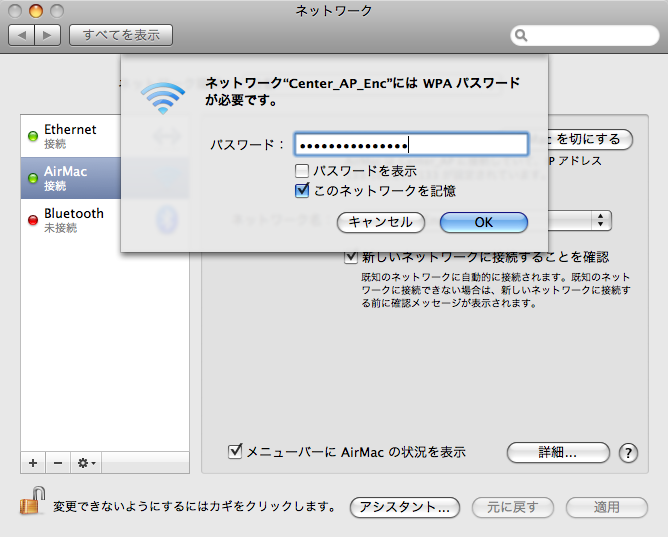Click the padlock icon to prevent changes
This screenshot has height=537, width=668.
32,500
